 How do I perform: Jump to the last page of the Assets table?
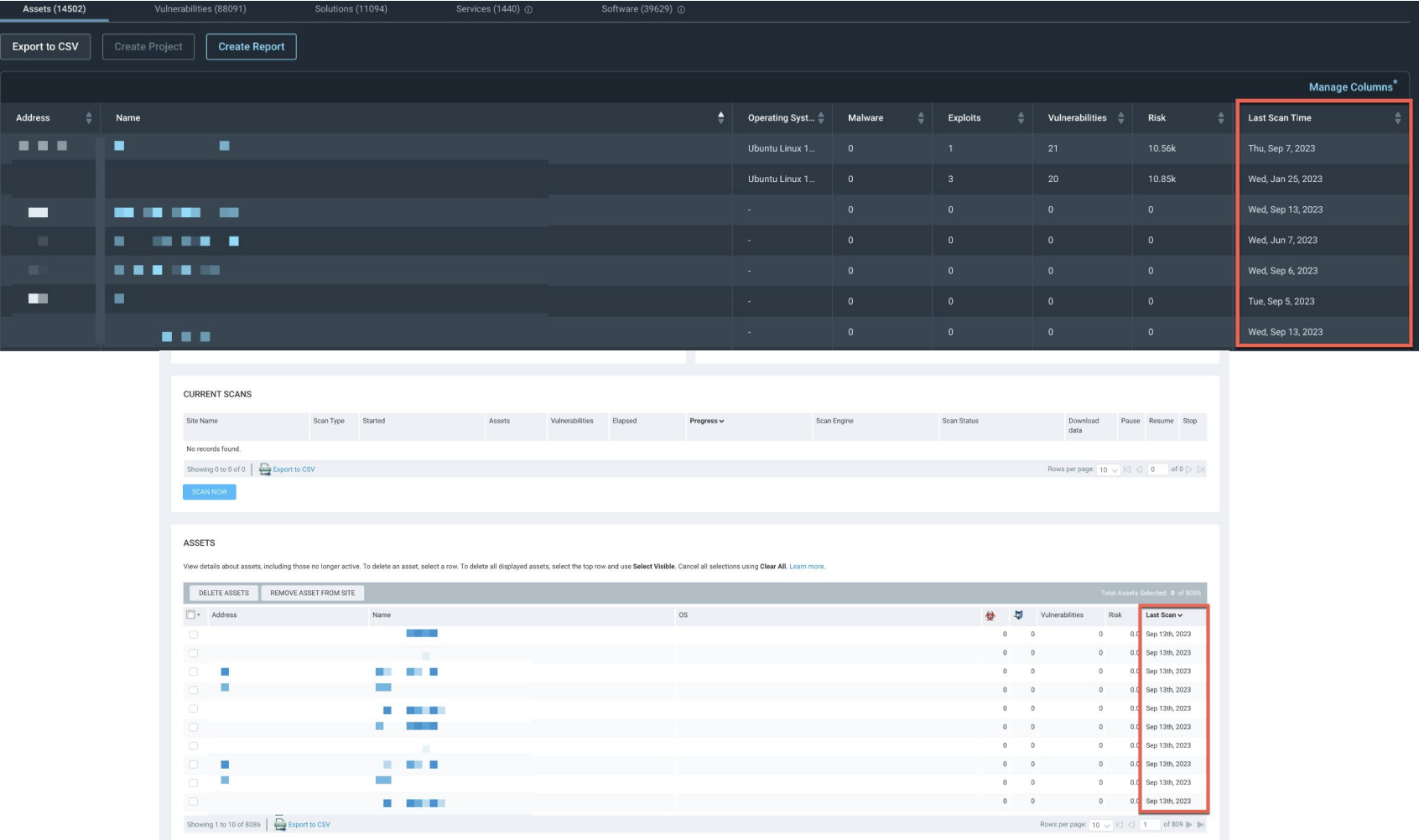click(1201, 824)
